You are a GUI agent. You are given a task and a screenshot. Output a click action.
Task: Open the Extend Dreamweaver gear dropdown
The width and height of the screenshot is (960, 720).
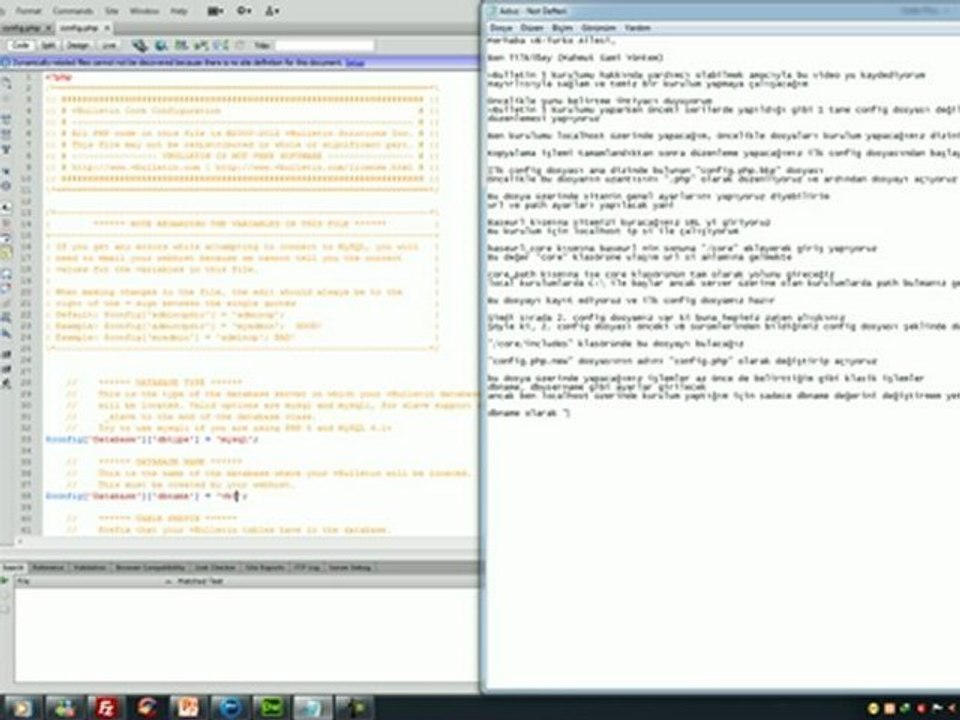point(244,11)
